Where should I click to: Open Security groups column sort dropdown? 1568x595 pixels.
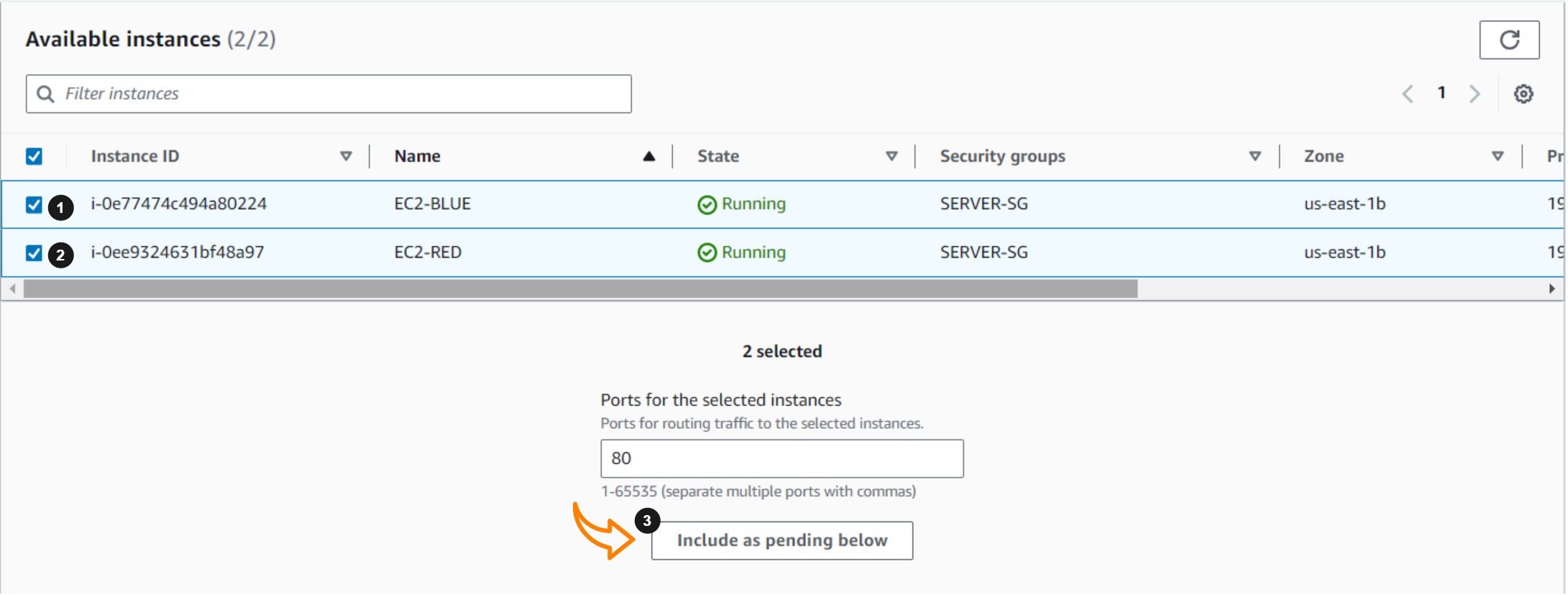click(1255, 156)
